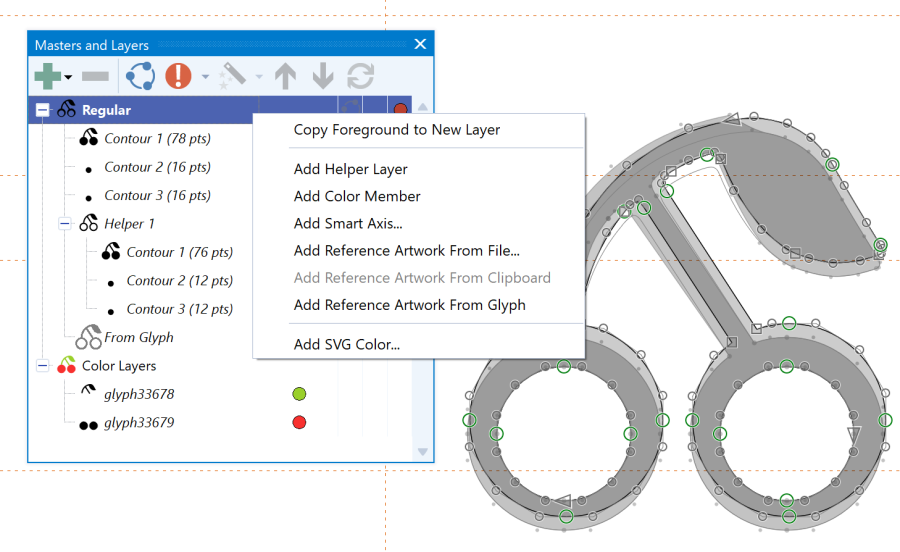Viewport: 900px width, 552px height.
Task: Click the magic wand stars icon
Action: (x=231, y=76)
